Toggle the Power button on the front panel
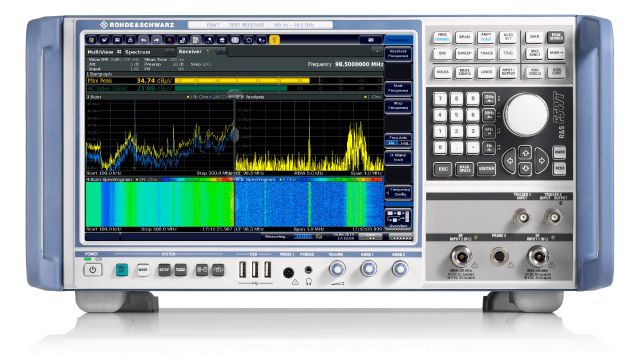This screenshot has height=360, width=640. tap(93, 270)
